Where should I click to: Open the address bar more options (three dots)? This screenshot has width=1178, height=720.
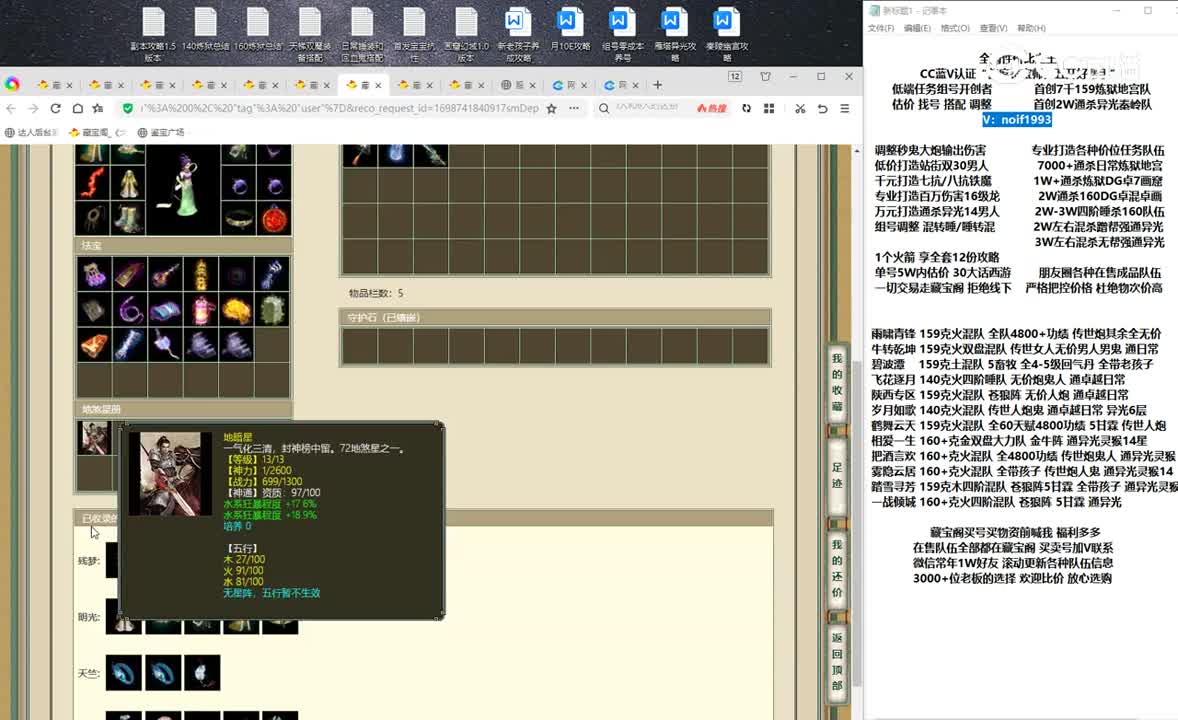(x=574, y=108)
